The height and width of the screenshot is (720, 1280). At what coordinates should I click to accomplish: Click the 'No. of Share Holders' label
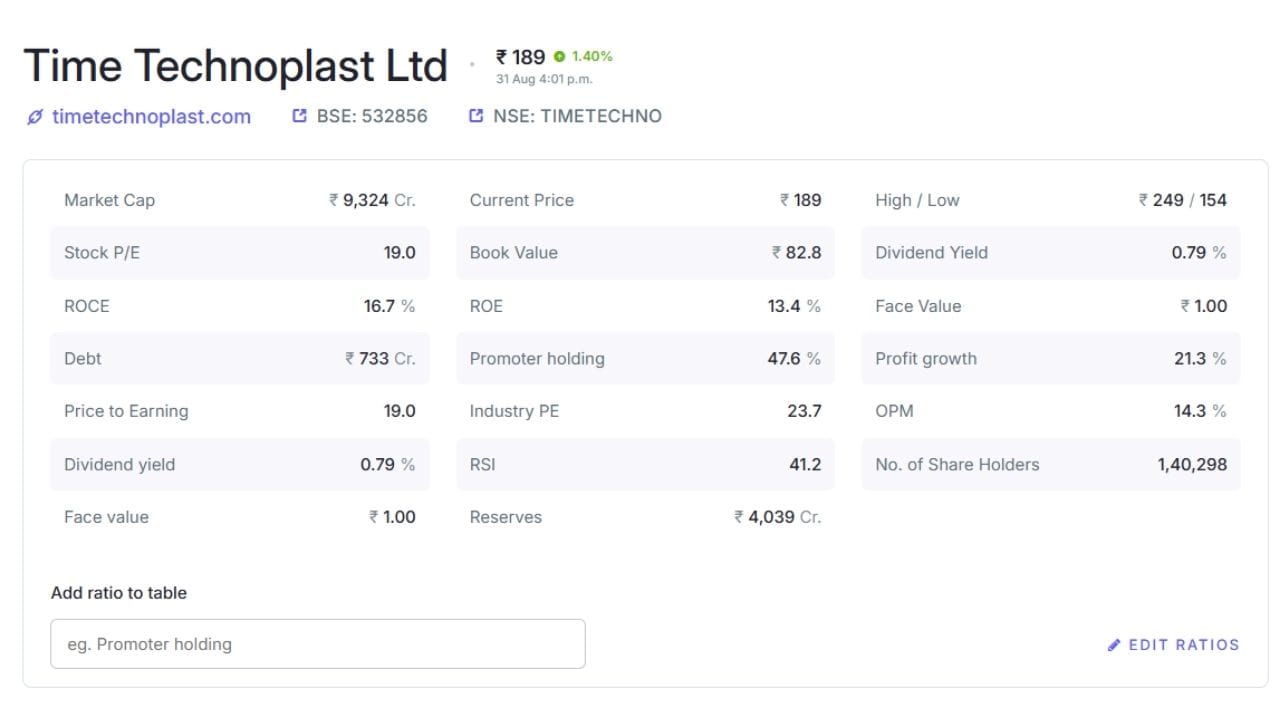[957, 464]
